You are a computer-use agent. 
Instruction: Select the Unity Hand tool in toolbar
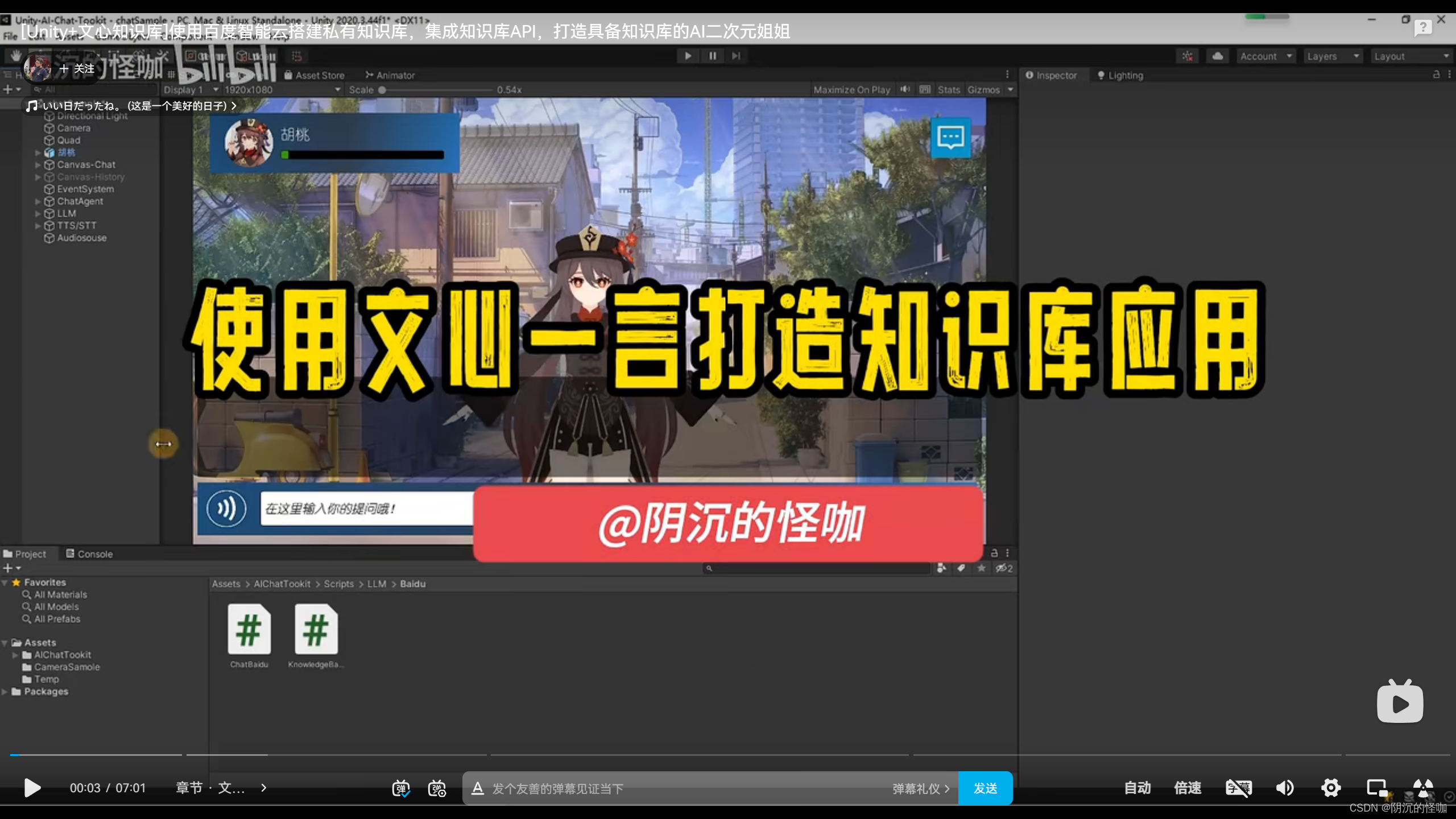point(15,56)
